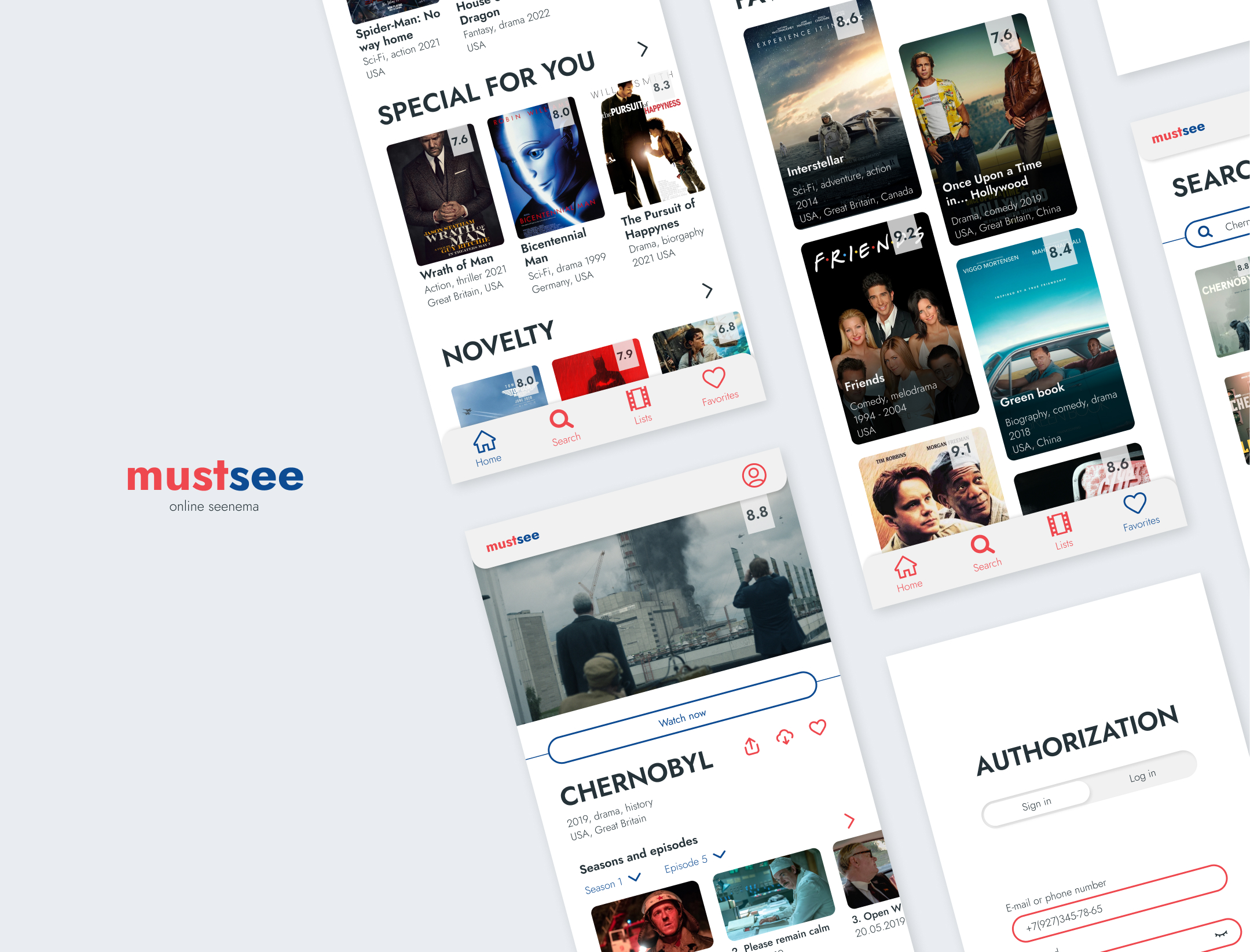This screenshot has width=1250, height=952.
Task: Switch to Sign in toggle option
Action: click(x=1036, y=804)
